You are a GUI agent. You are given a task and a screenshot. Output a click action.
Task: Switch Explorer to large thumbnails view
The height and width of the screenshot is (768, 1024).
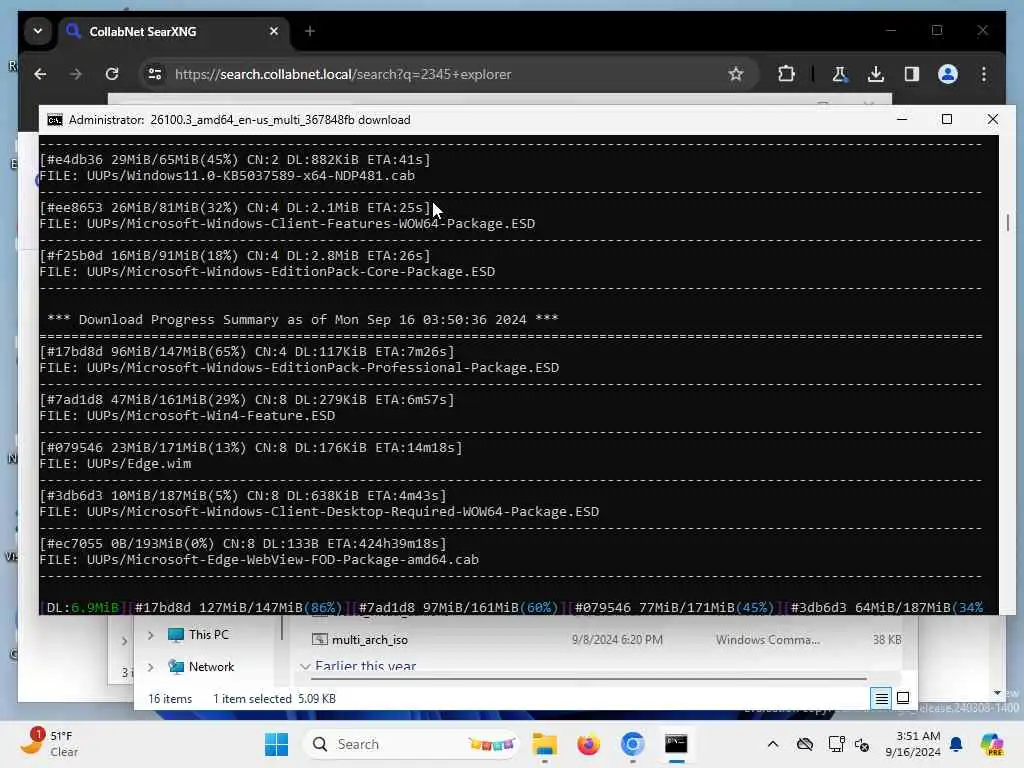coord(903,699)
